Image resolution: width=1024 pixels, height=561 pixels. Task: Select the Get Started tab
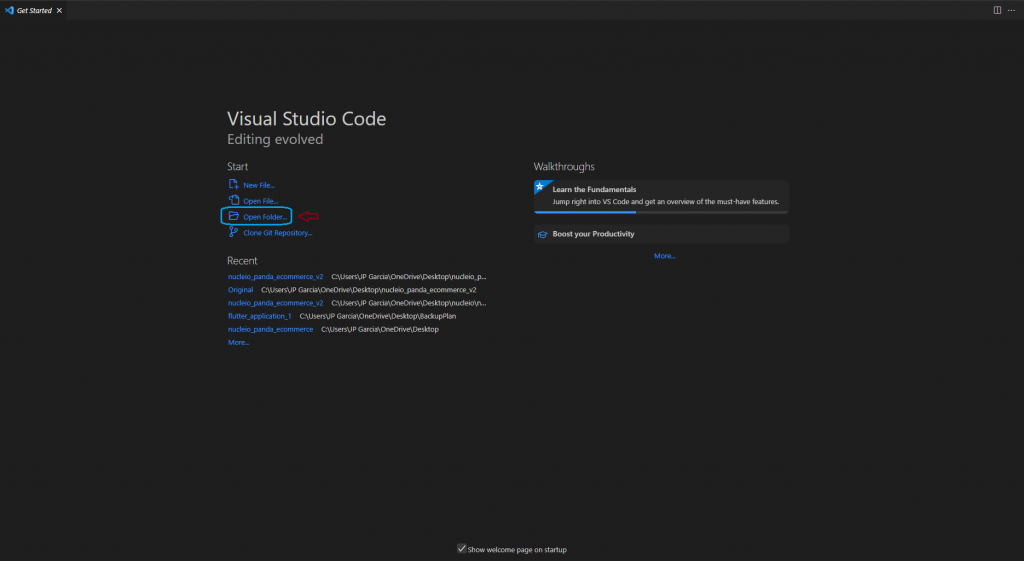pyautogui.click(x=33, y=10)
